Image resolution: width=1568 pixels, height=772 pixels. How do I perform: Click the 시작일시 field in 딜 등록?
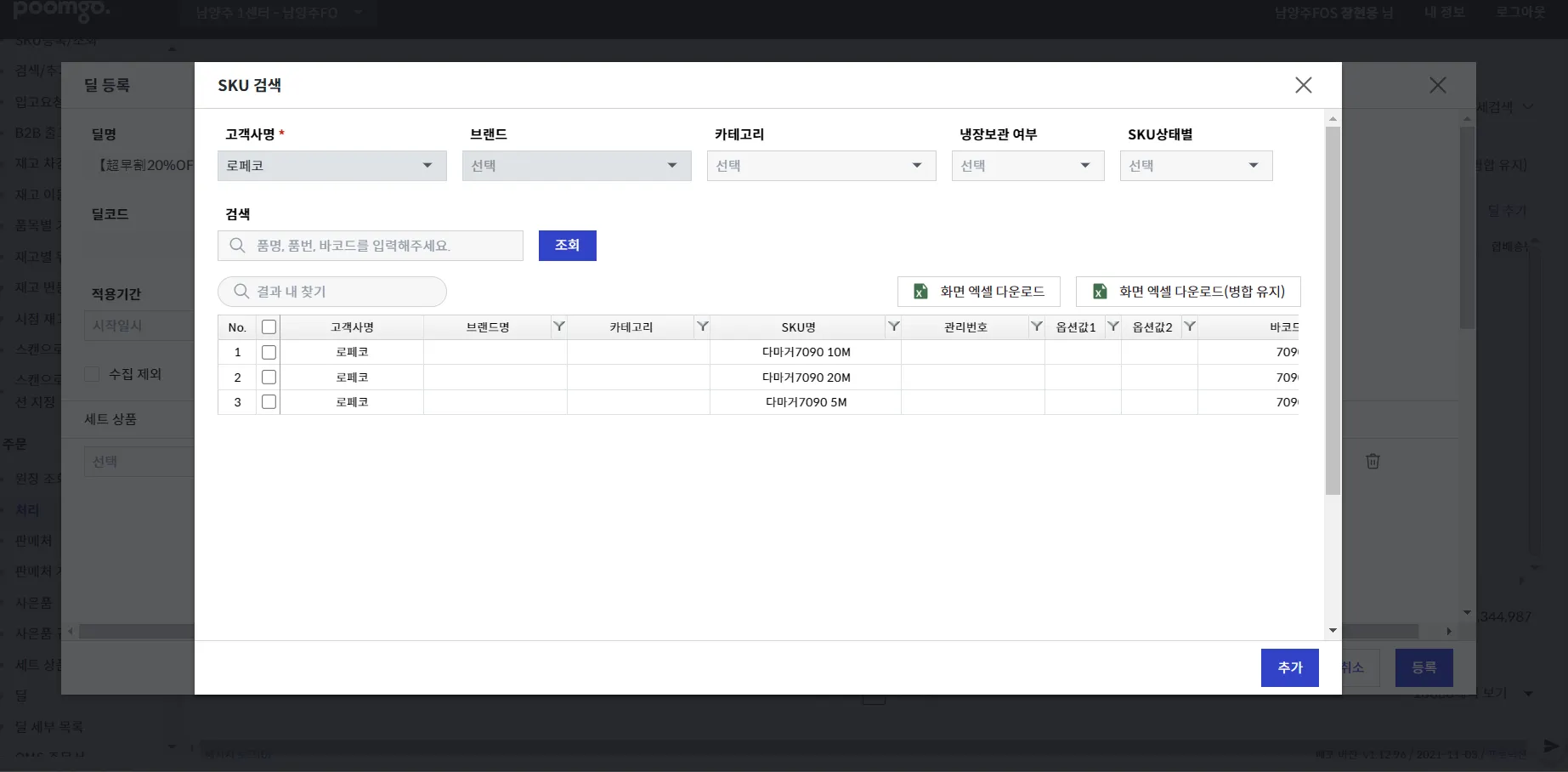coord(139,326)
